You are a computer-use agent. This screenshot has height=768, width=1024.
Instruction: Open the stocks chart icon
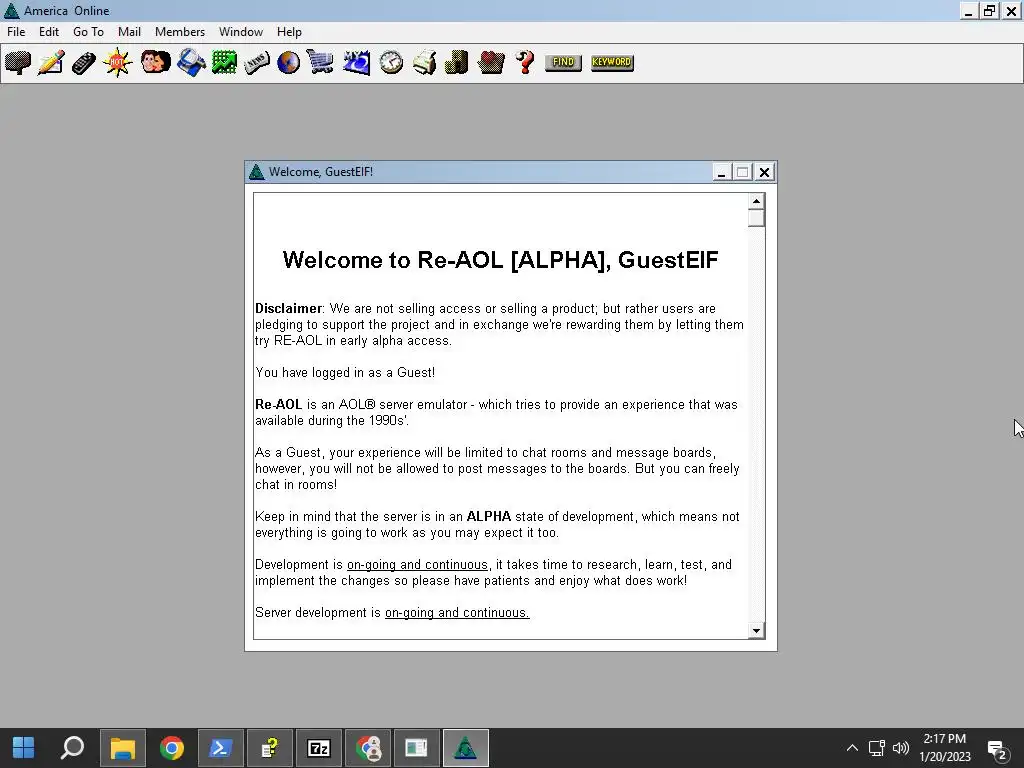[x=224, y=63]
